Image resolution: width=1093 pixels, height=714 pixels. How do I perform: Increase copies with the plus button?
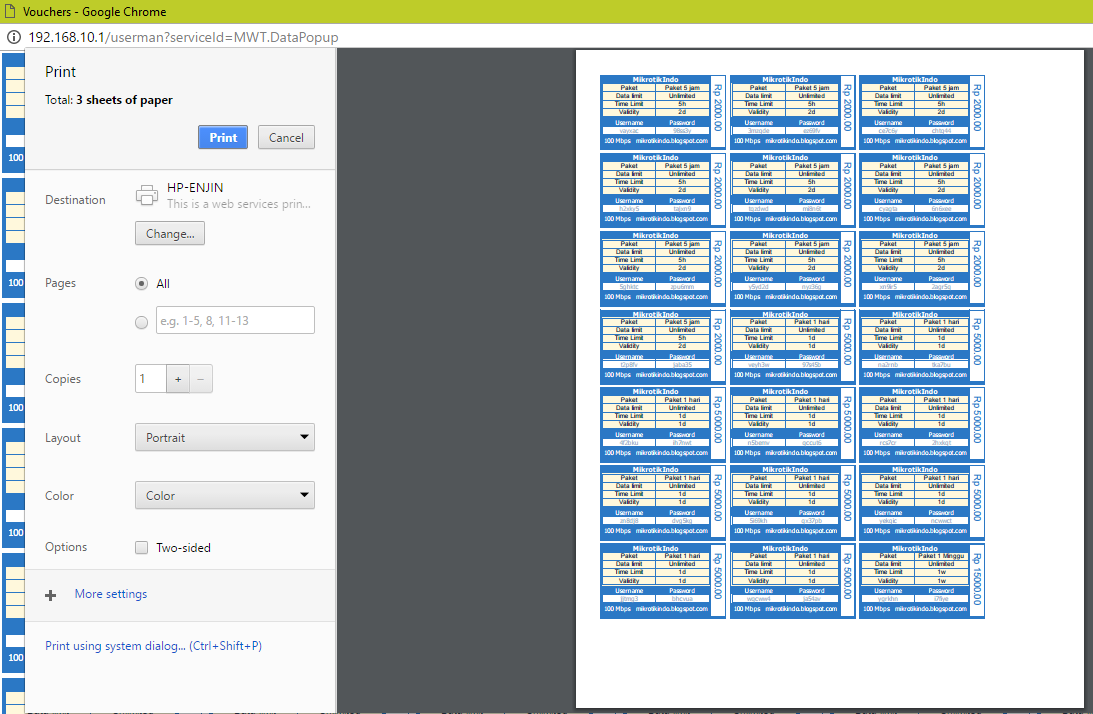pos(178,379)
